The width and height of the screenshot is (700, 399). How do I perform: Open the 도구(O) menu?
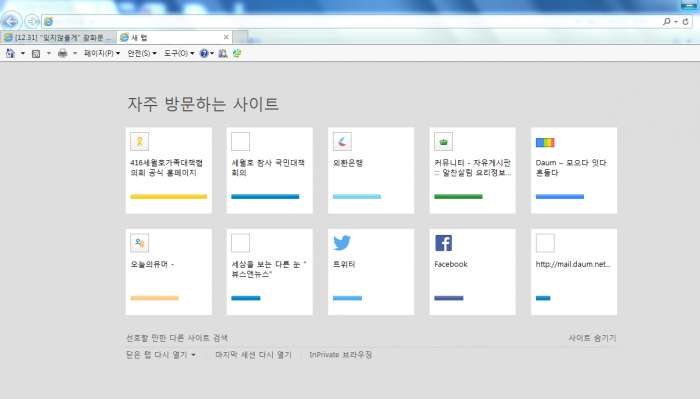179,54
